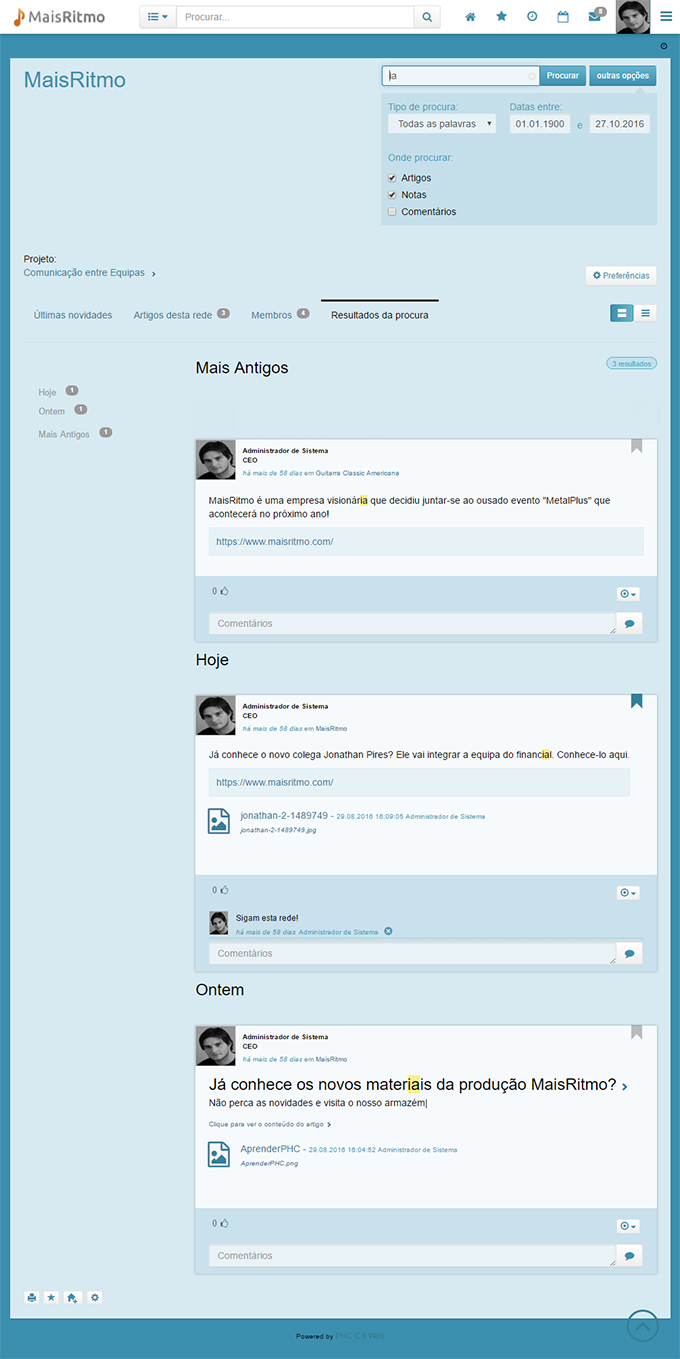Uncheck the Notas checkbox

(392, 195)
